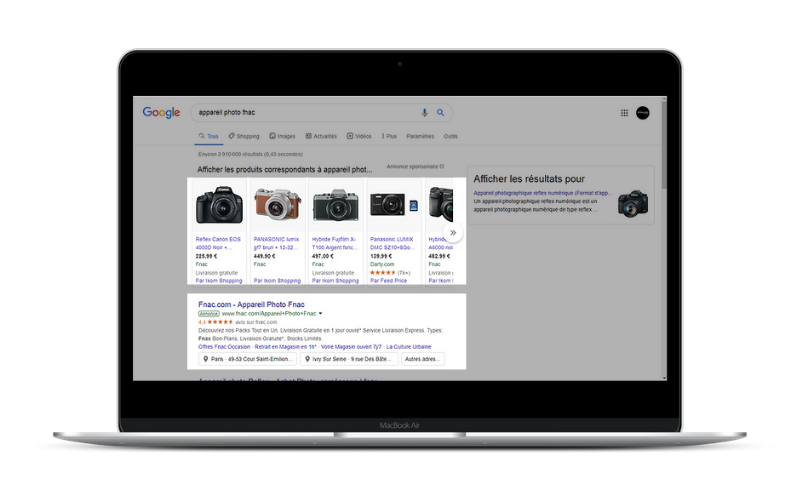Click the Reflex Canon EOS camera thumbnail

click(219, 205)
